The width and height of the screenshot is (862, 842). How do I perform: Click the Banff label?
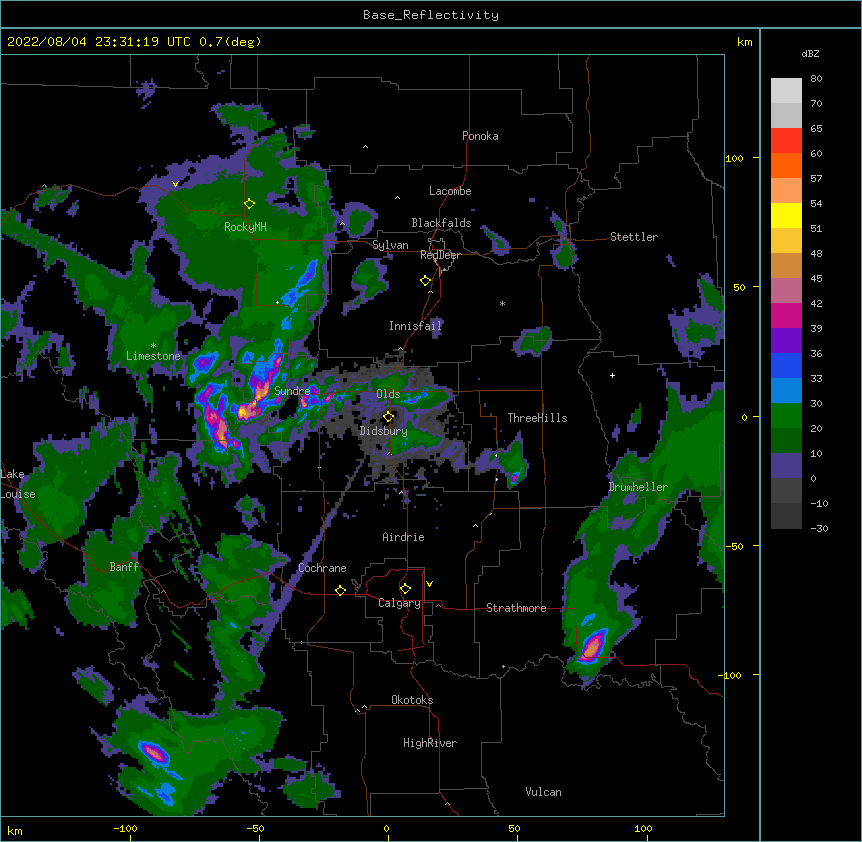tap(124, 567)
